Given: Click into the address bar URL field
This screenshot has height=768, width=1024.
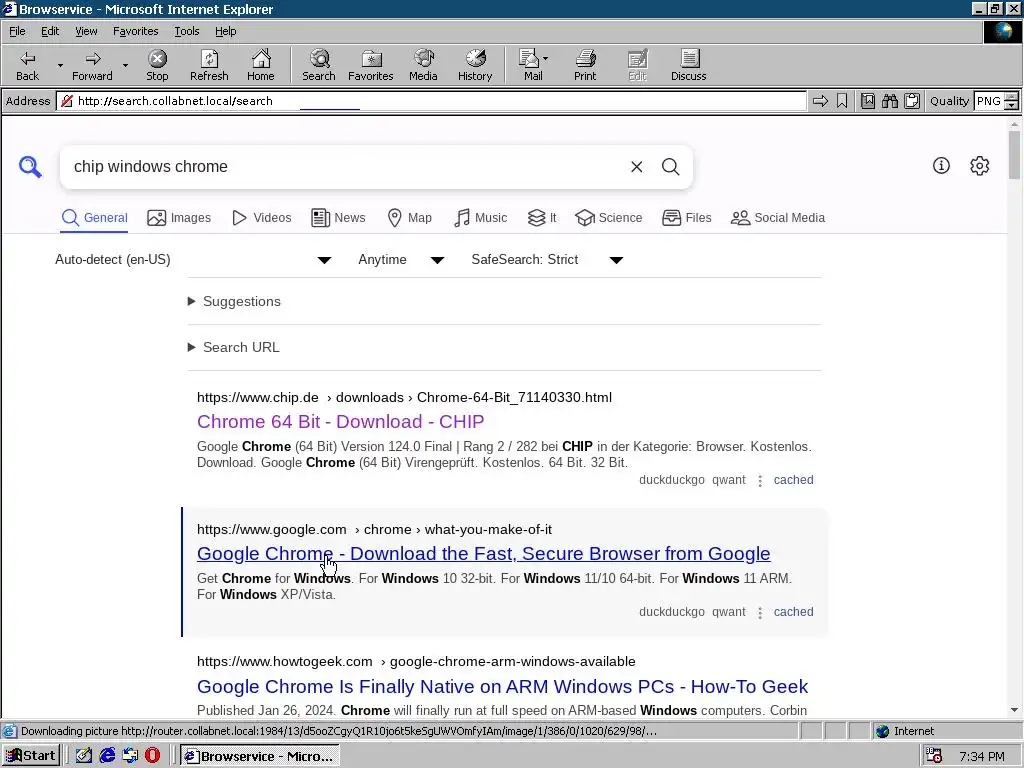Looking at the screenshot, I should [431, 101].
